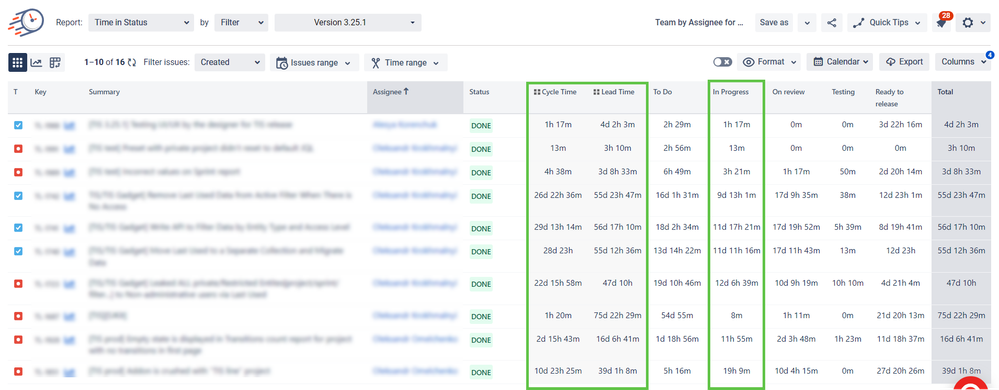
Task: Click Testing value 10h 10m
Action: [847, 283]
